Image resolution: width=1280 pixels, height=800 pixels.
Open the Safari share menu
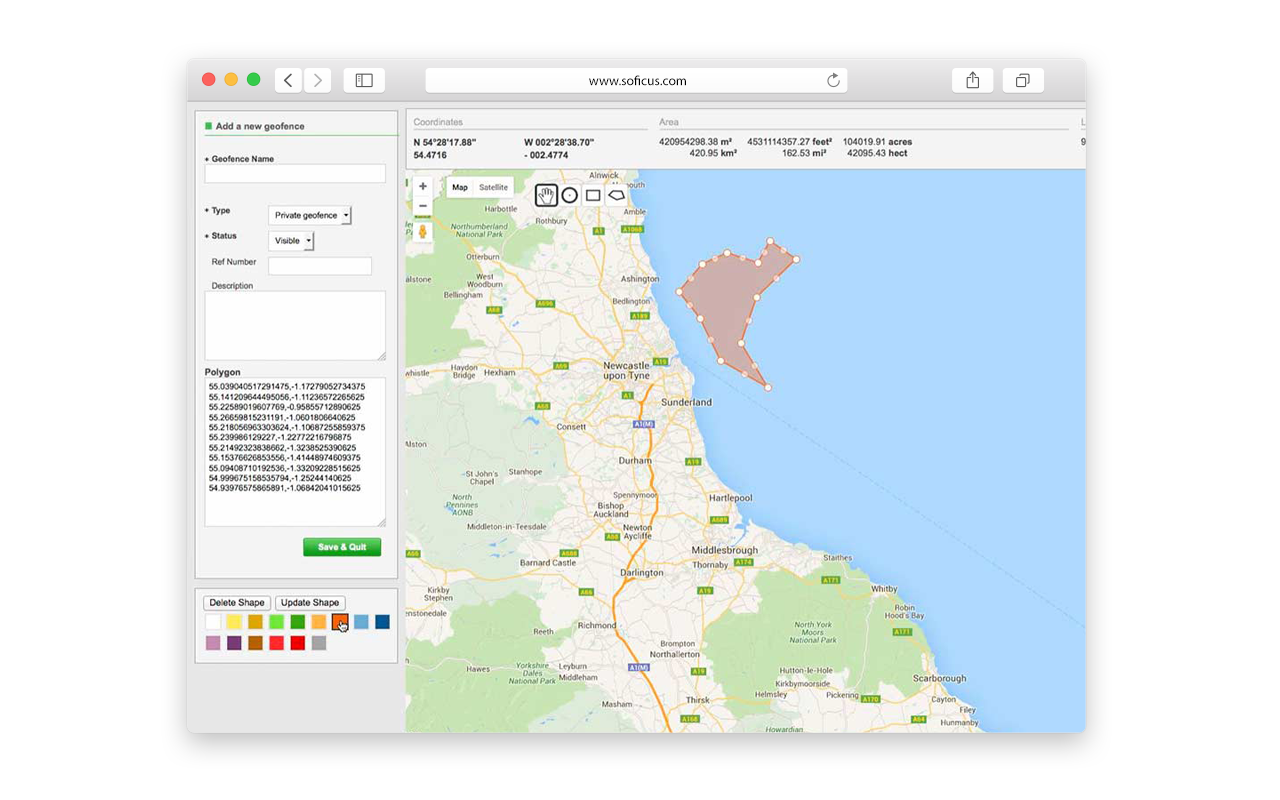tap(973, 81)
